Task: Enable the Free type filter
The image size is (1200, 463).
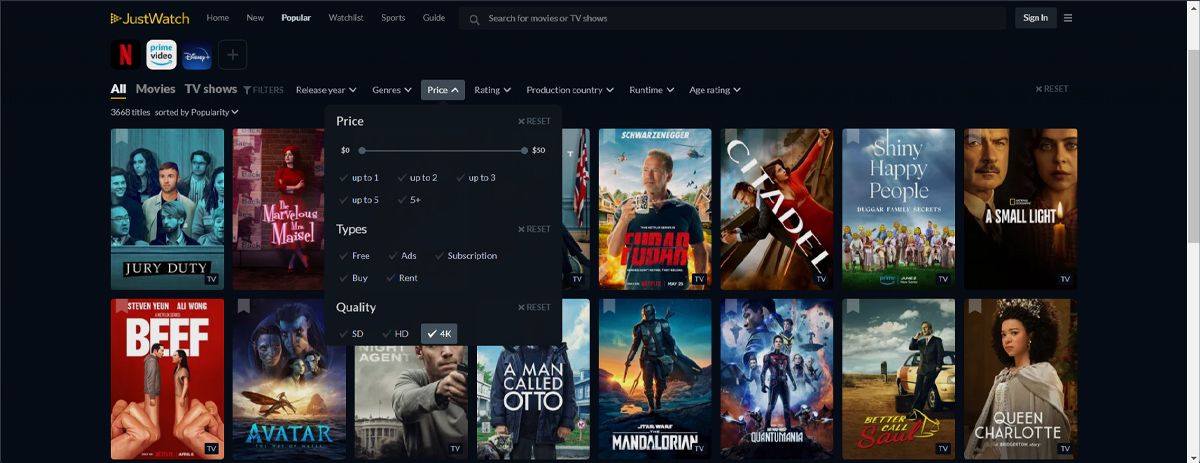Action: [355, 256]
